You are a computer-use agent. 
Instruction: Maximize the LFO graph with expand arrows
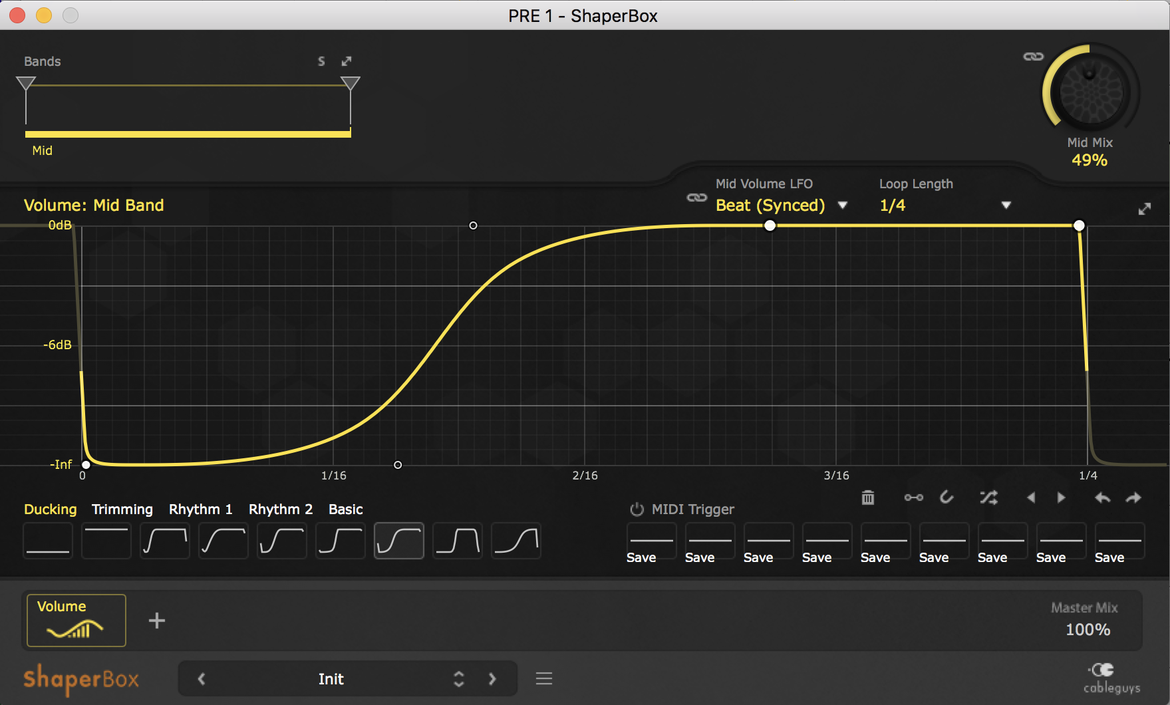pos(1145,209)
